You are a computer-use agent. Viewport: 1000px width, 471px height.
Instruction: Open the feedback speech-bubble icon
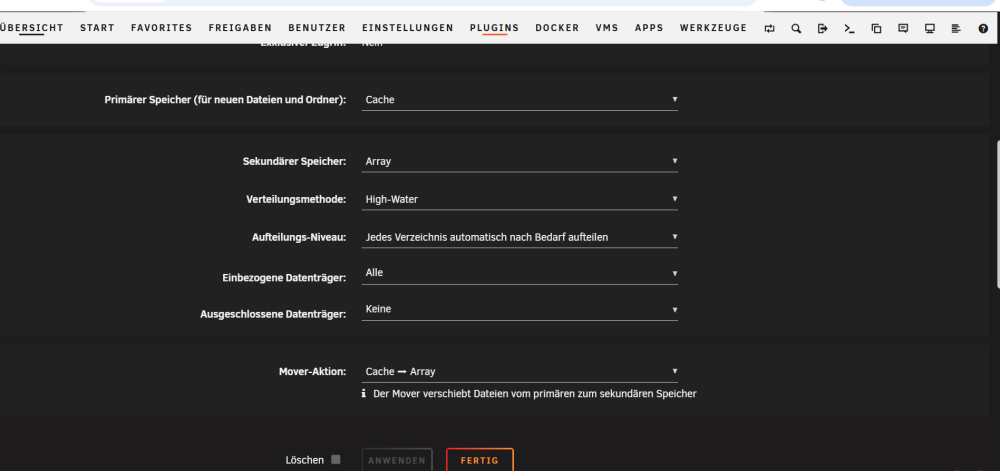tap(903, 28)
